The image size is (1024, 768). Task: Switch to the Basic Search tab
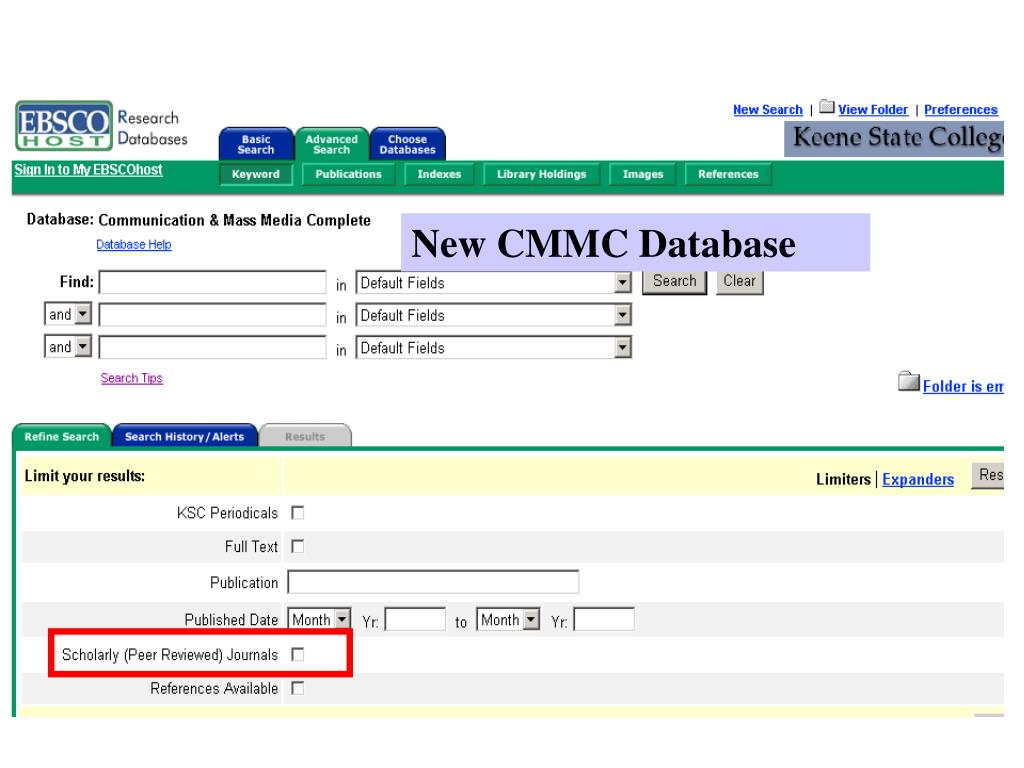click(x=256, y=144)
